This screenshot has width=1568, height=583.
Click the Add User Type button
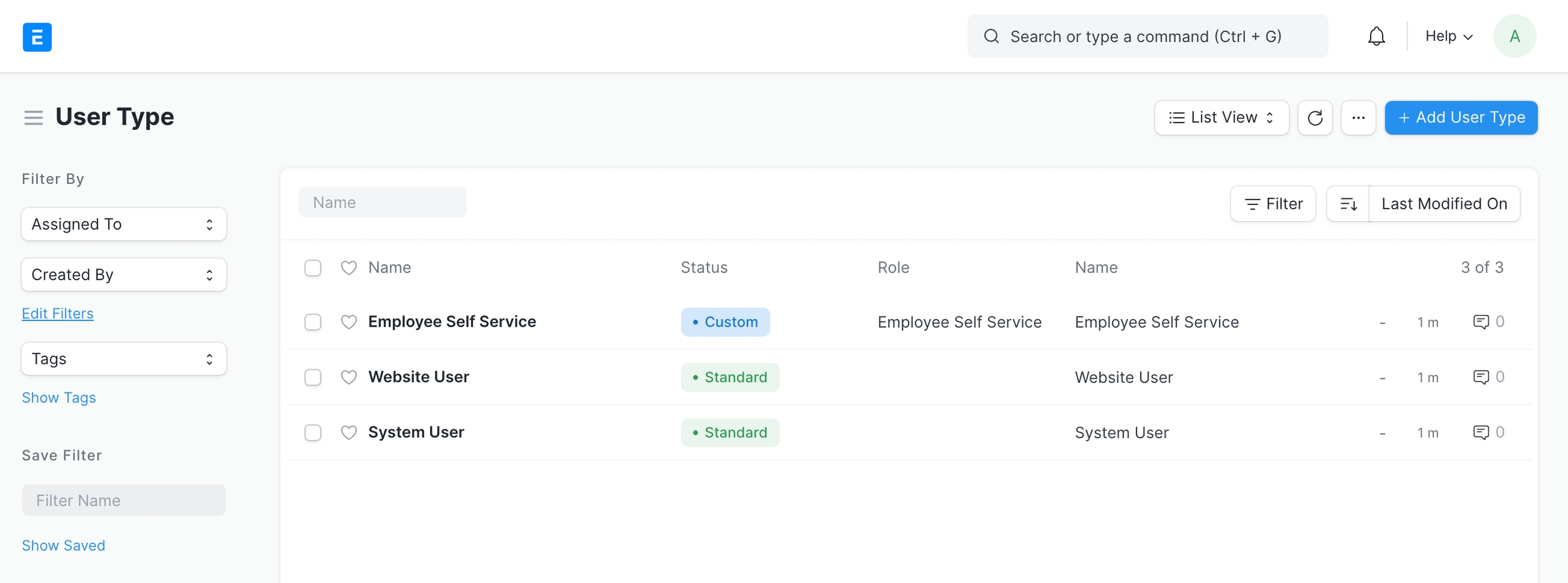(x=1460, y=118)
